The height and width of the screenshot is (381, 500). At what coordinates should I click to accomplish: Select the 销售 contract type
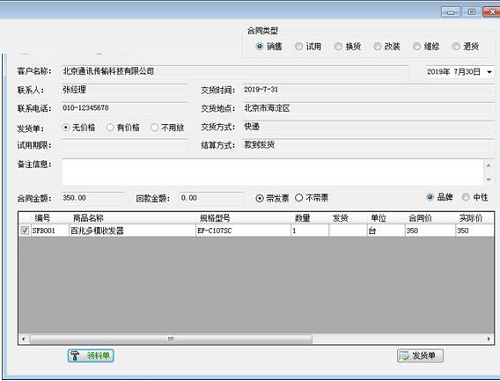click(x=260, y=46)
